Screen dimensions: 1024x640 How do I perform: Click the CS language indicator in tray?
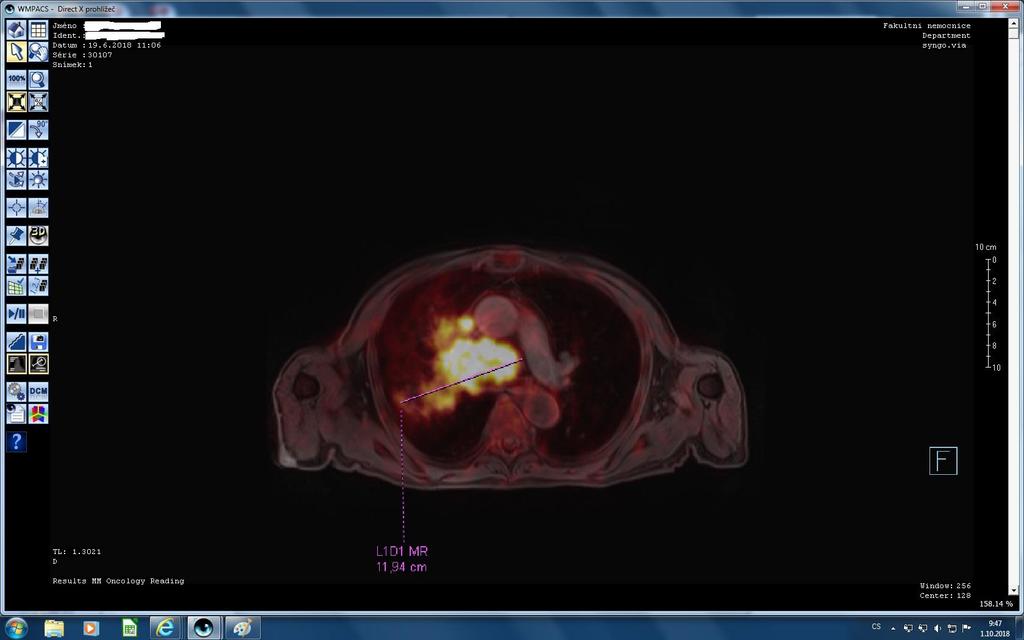click(x=876, y=627)
